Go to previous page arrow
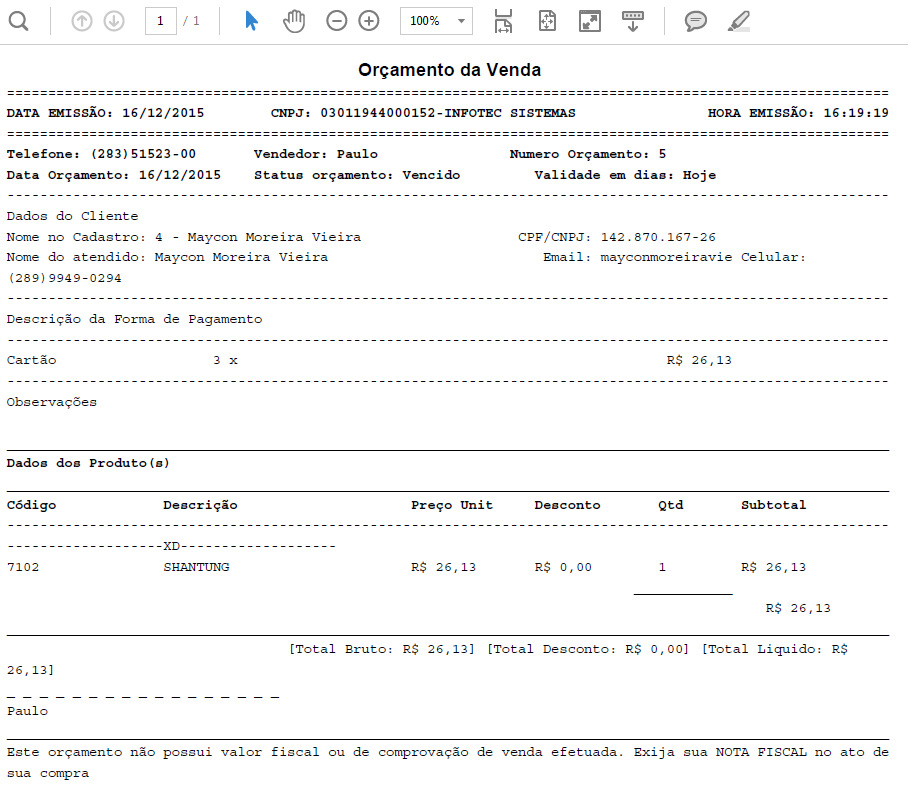This screenshot has height=798, width=912. point(82,21)
